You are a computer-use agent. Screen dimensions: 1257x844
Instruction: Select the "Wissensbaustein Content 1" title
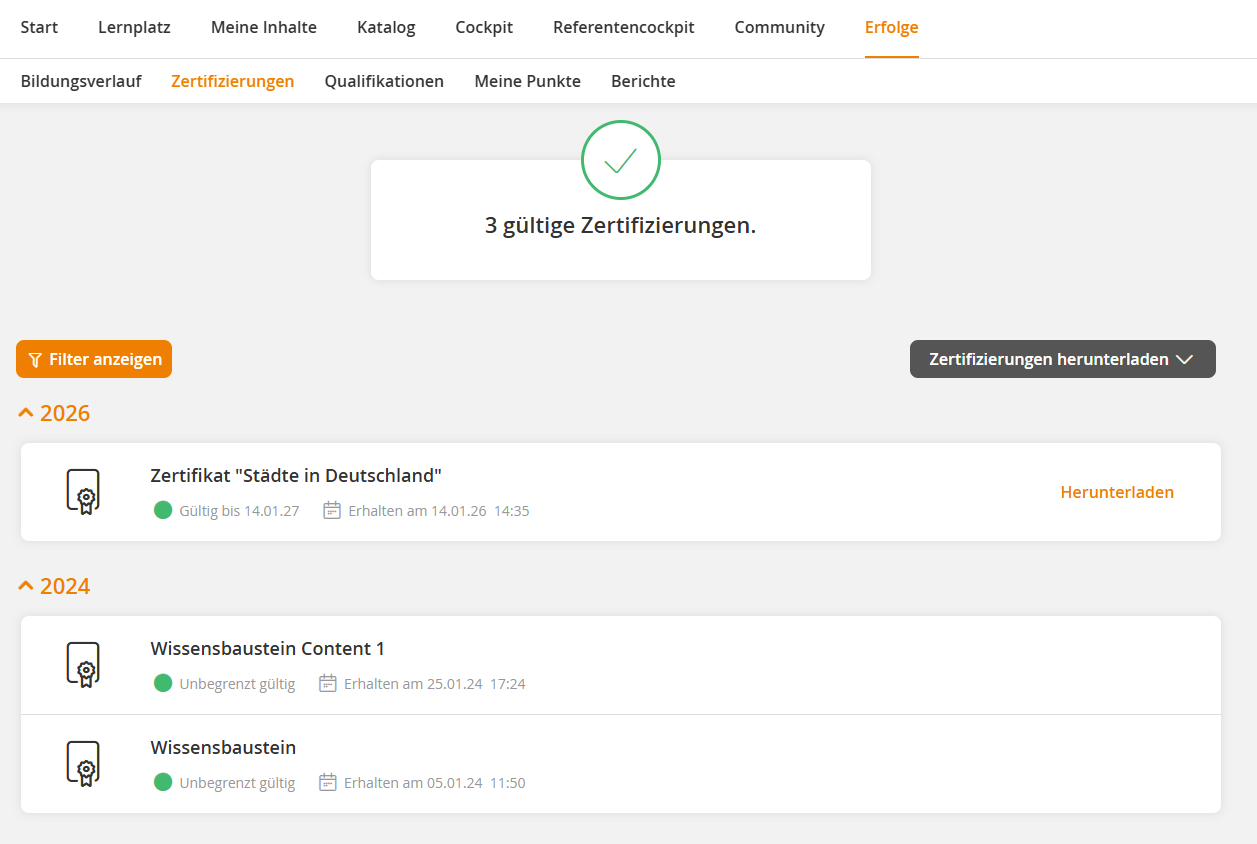267,649
